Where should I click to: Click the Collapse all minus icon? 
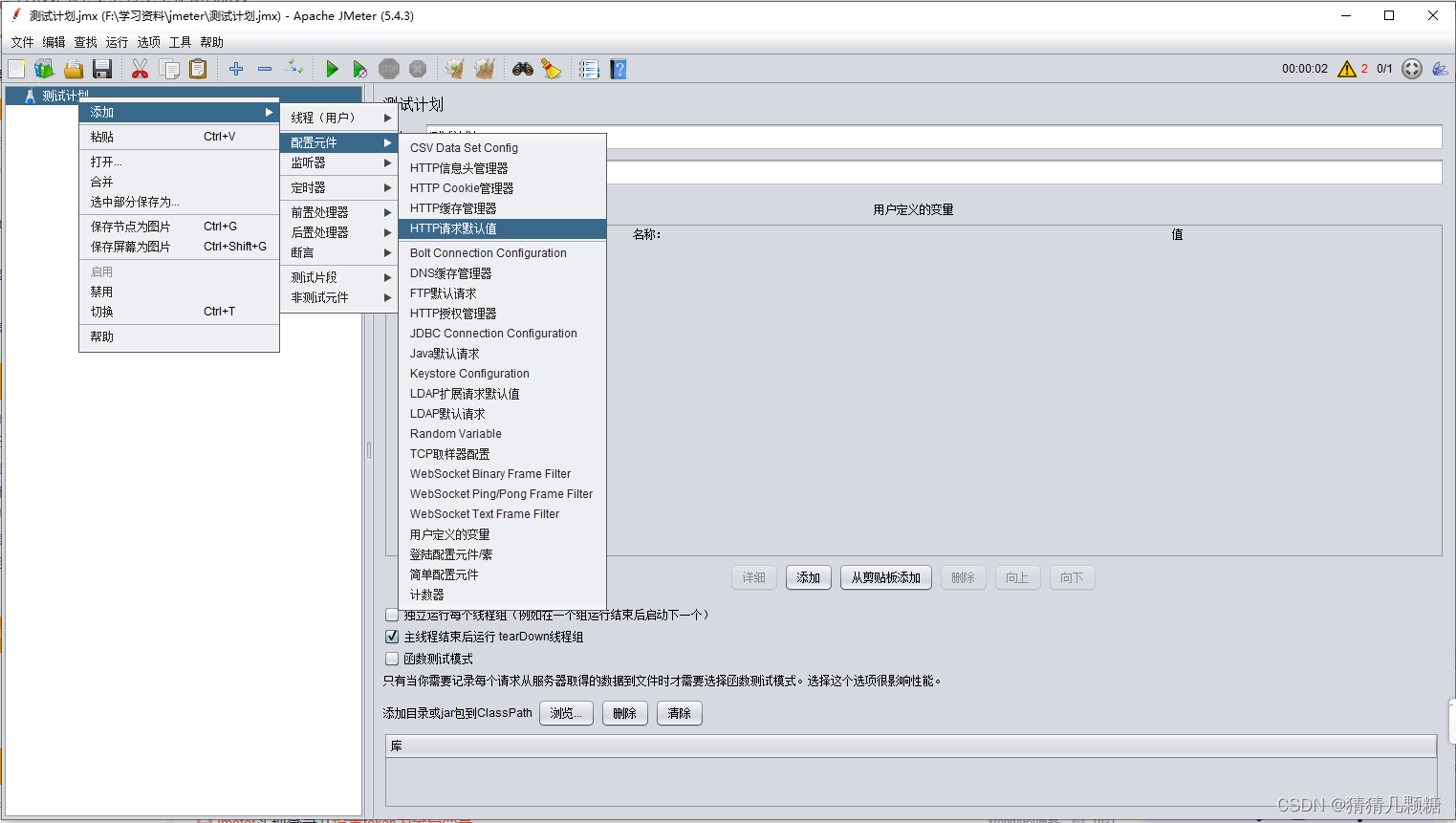pos(265,69)
